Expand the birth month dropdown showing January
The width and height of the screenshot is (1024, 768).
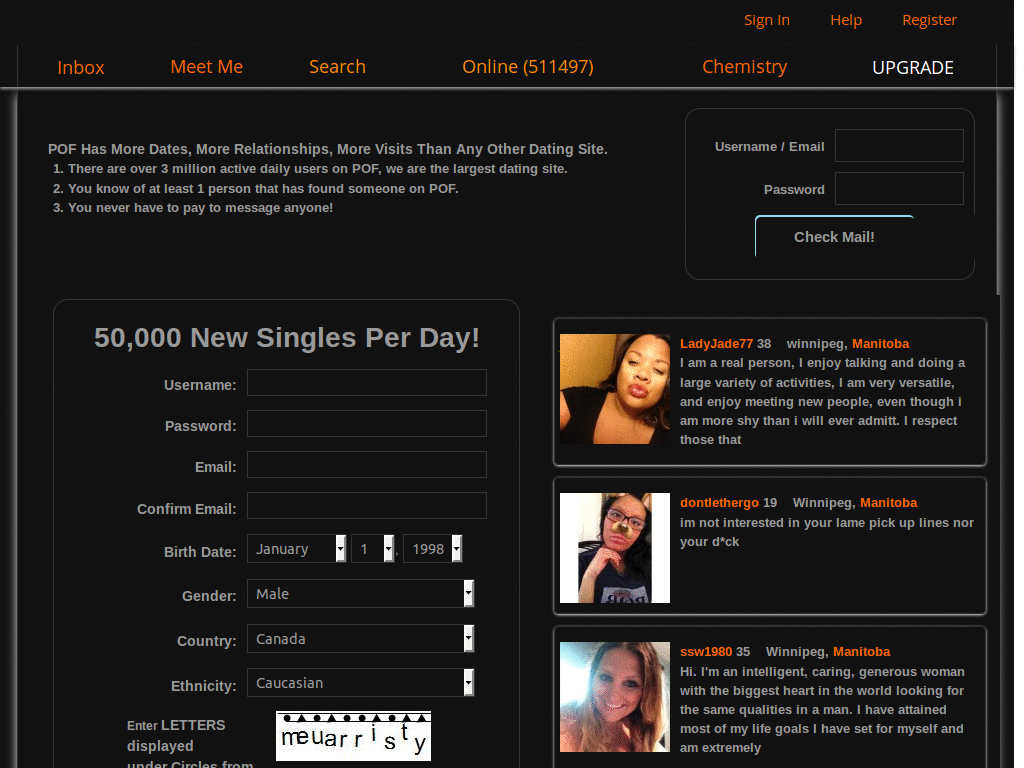pos(296,548)
